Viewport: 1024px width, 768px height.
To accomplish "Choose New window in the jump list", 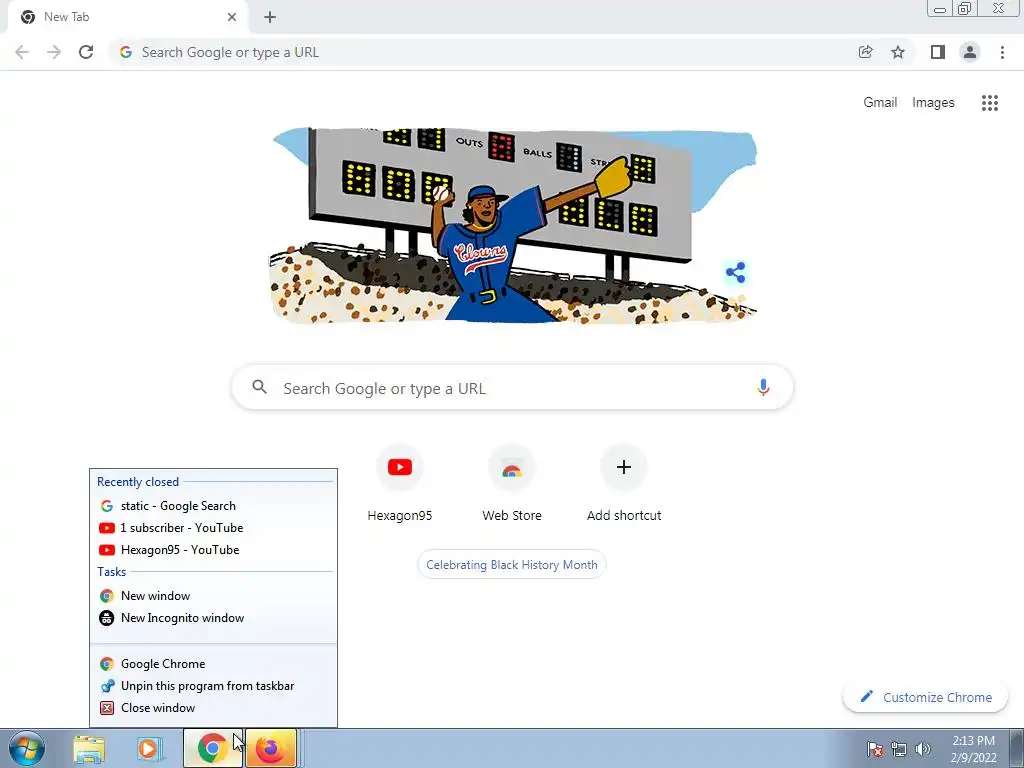I will [214, 596].
